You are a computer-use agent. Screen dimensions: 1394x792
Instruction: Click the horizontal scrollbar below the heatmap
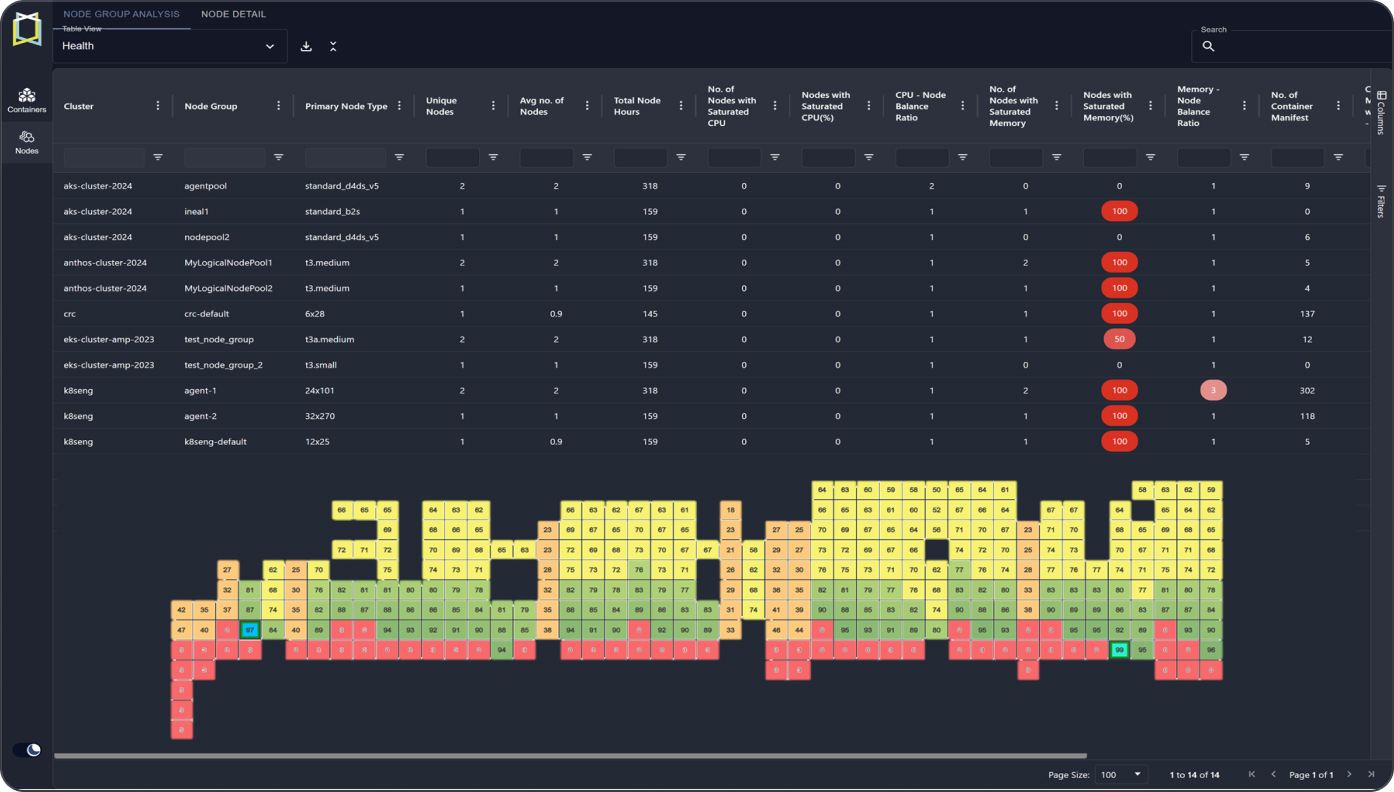[x=570, y=756]
